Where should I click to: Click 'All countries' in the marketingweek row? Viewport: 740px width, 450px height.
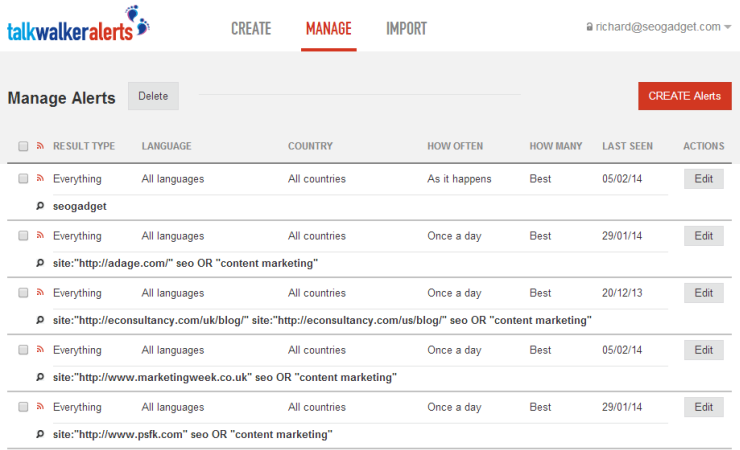click(x=317, y=350)
